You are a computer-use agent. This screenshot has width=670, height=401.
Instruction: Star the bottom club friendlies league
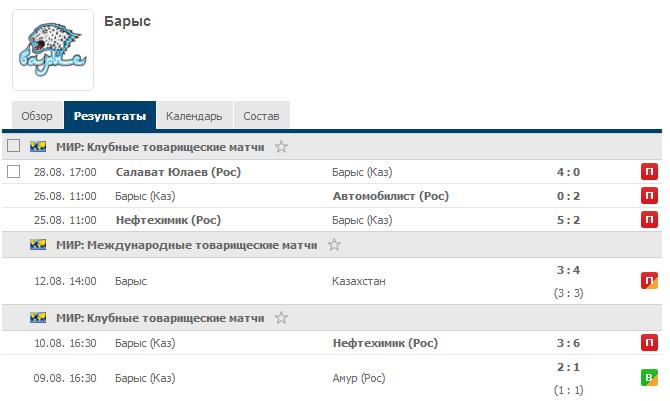pos(281,318)
